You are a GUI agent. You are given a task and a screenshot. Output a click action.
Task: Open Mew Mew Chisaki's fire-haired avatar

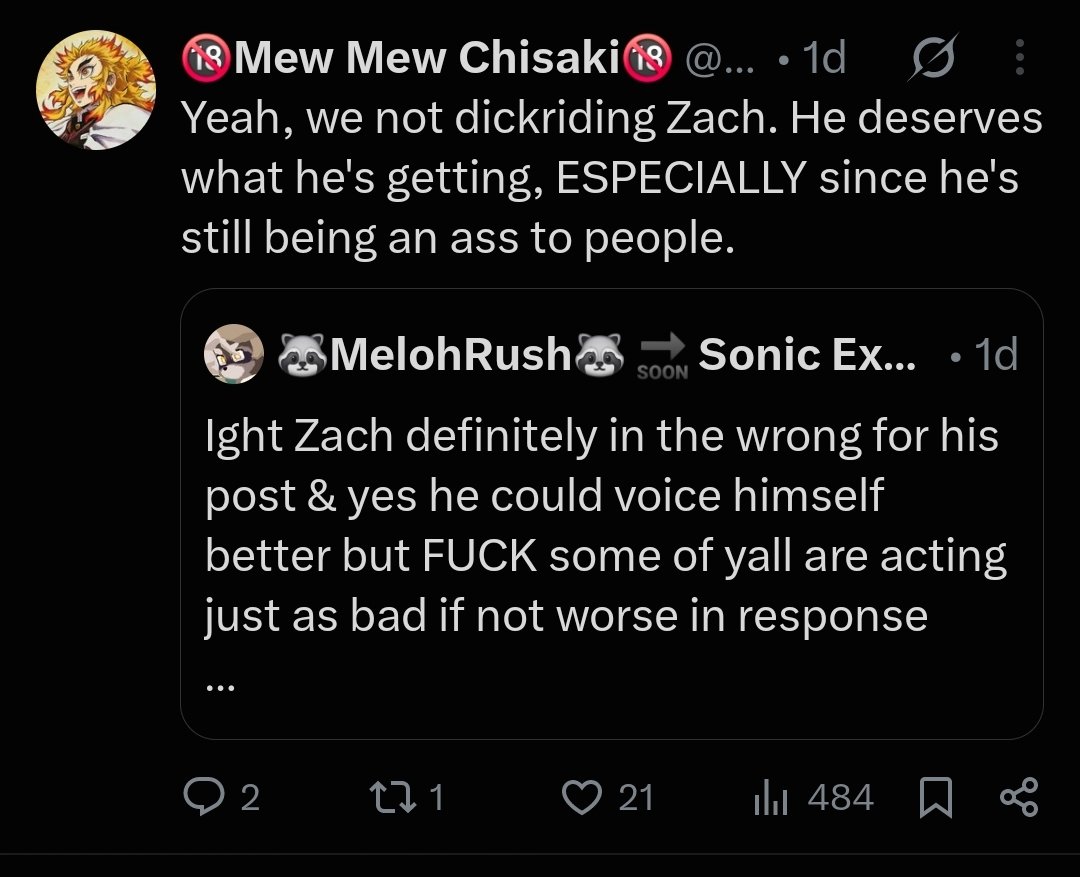[x=96, y=90]
